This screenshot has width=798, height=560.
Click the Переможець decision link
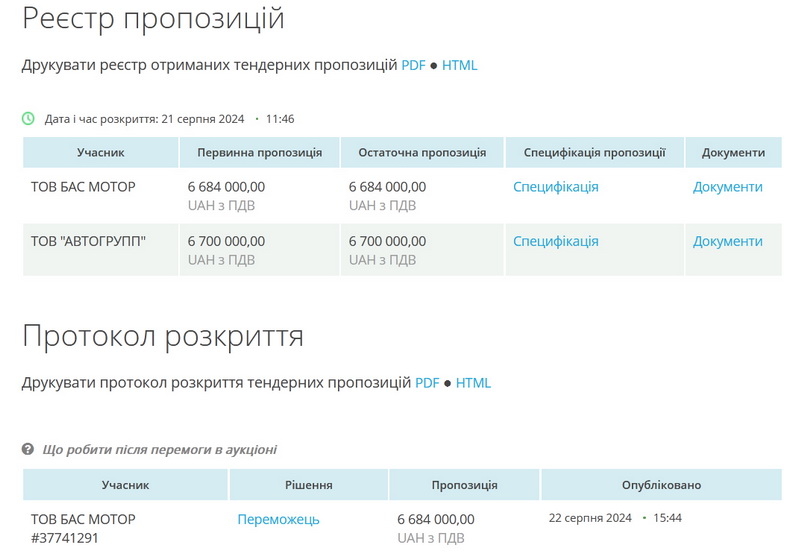coord(278,519)
